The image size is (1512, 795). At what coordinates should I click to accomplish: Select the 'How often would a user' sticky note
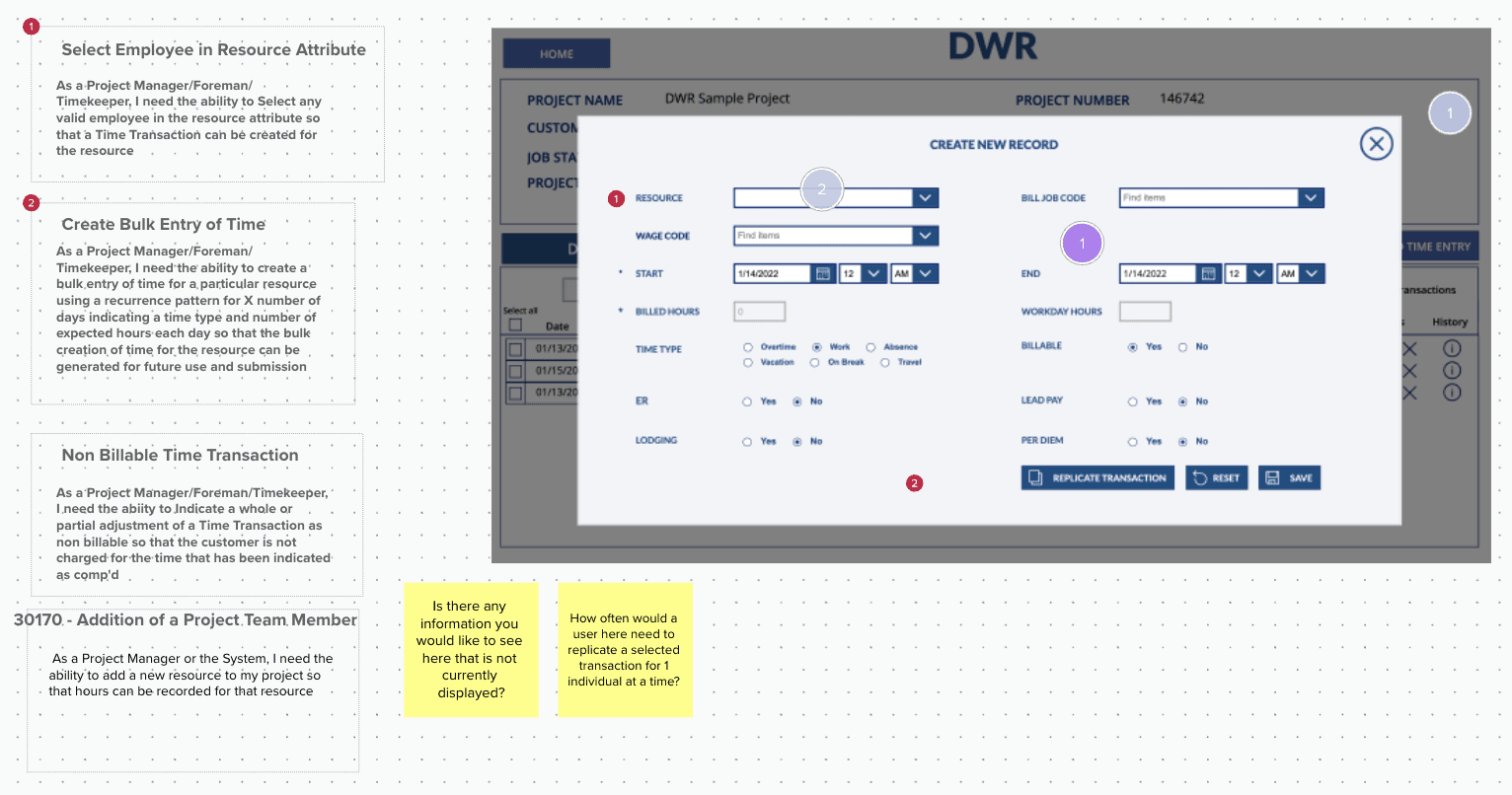tap(625, 650)
